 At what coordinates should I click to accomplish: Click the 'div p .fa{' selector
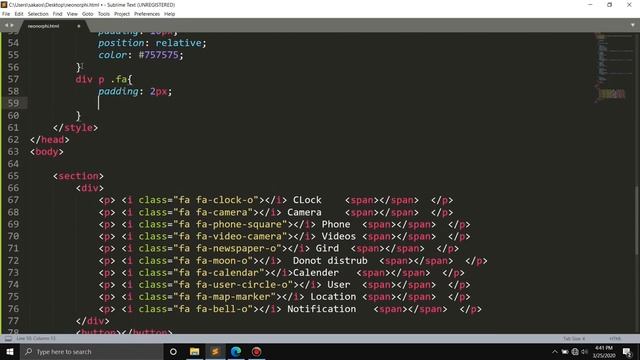[x=104, y=79]
